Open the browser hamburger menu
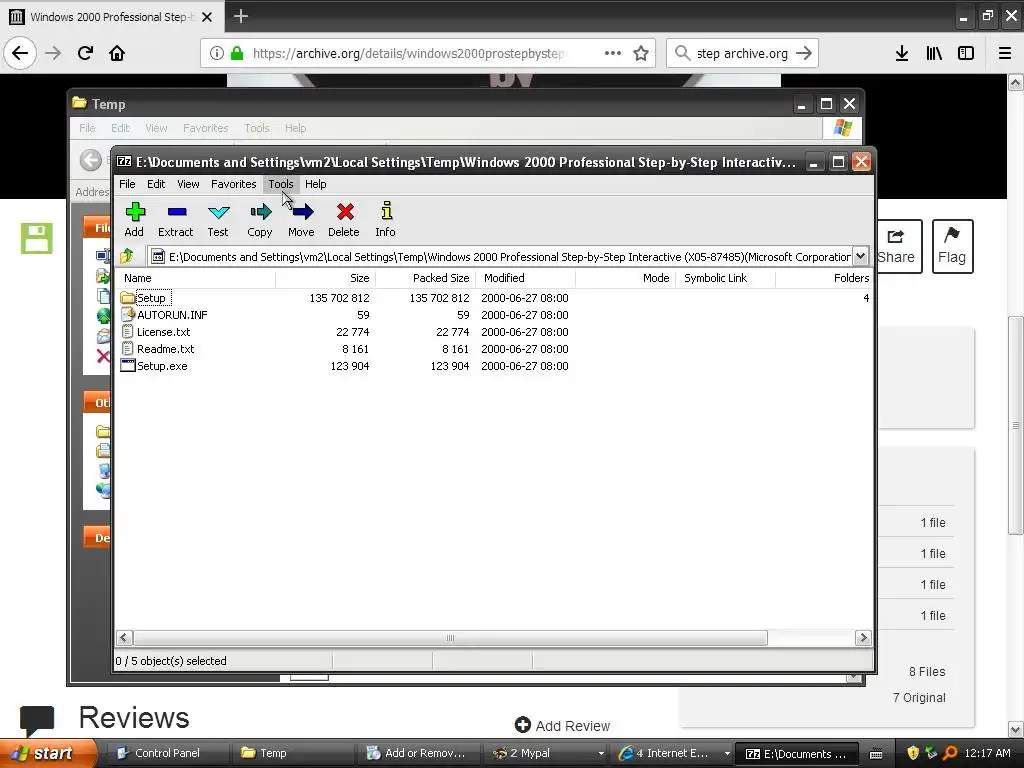Screen dimensions: 1024x768 pos(1005,54)
